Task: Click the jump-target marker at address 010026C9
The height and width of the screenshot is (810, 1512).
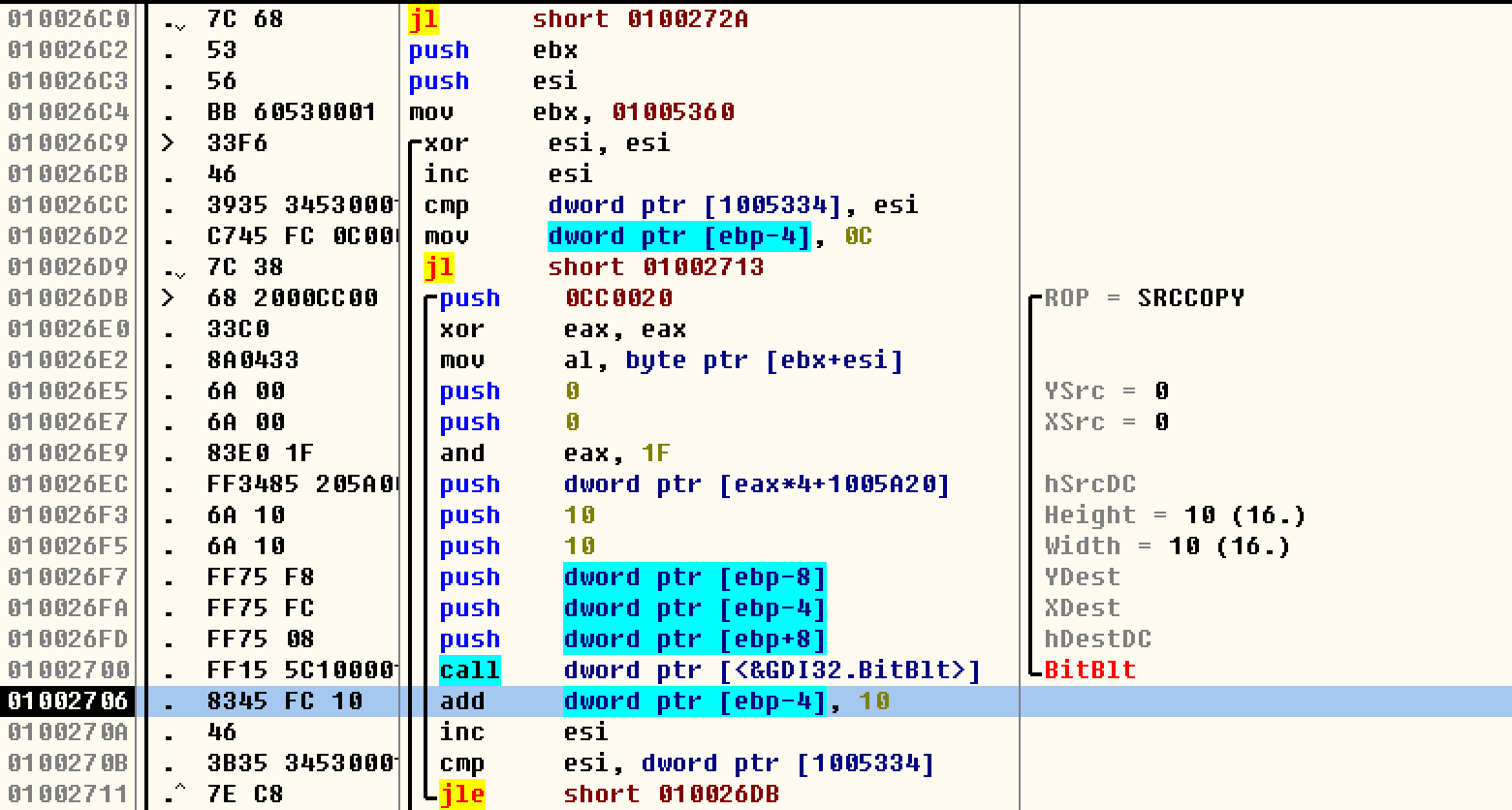Action: pos(169,143)
